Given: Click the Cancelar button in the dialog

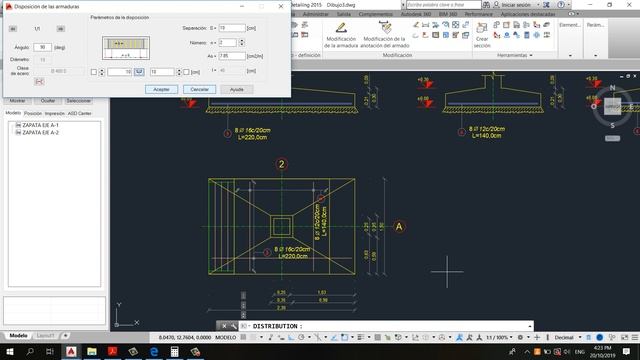Looking at the screenshot, I should click(199, 89).
